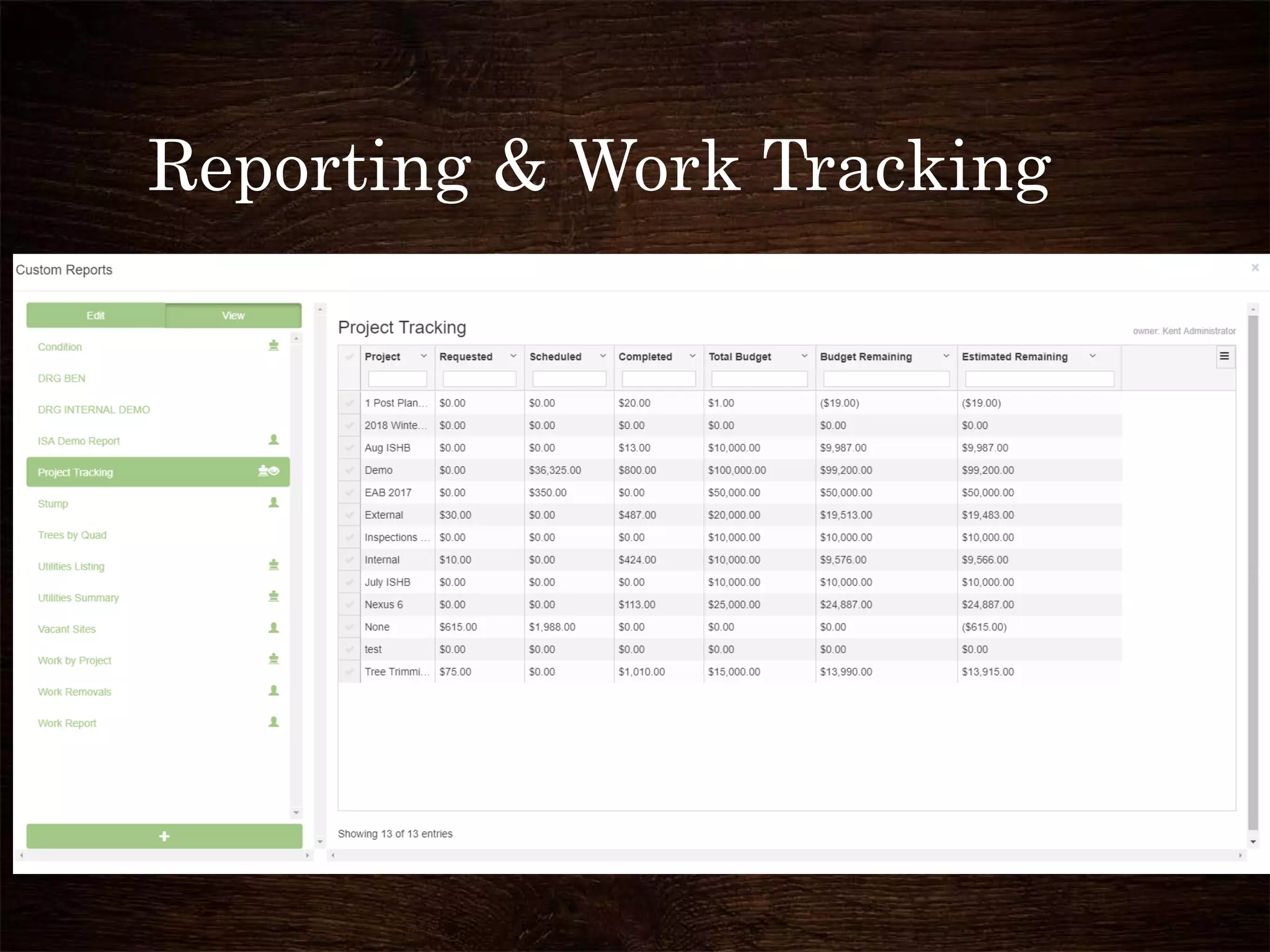Click the report list scroll down arrow
This screenshot has height=952, width=1270.
(x=296, y=813)
